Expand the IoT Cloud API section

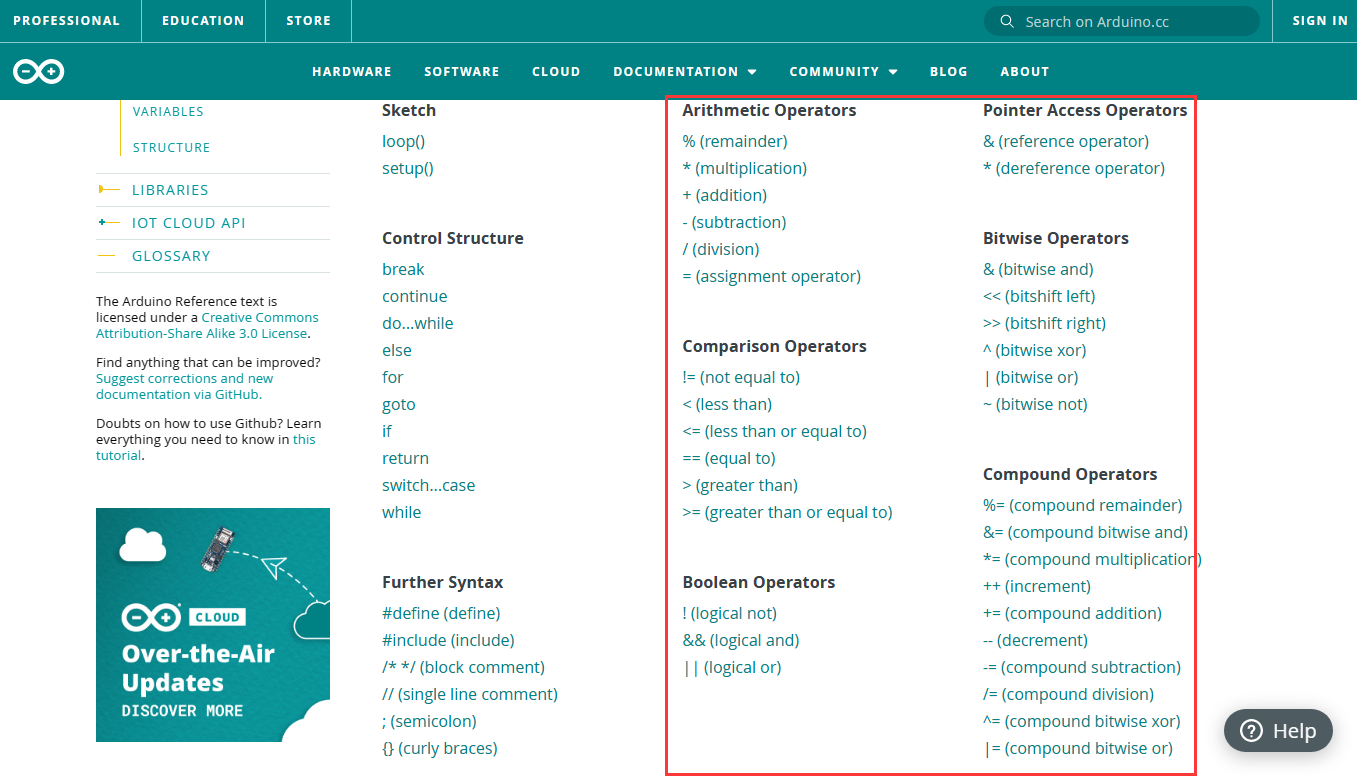pos(188,223)
